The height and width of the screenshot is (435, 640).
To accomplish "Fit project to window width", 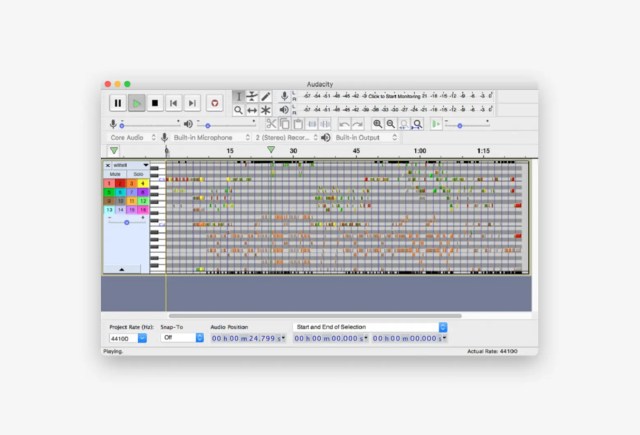I will (x=418, y=124).
